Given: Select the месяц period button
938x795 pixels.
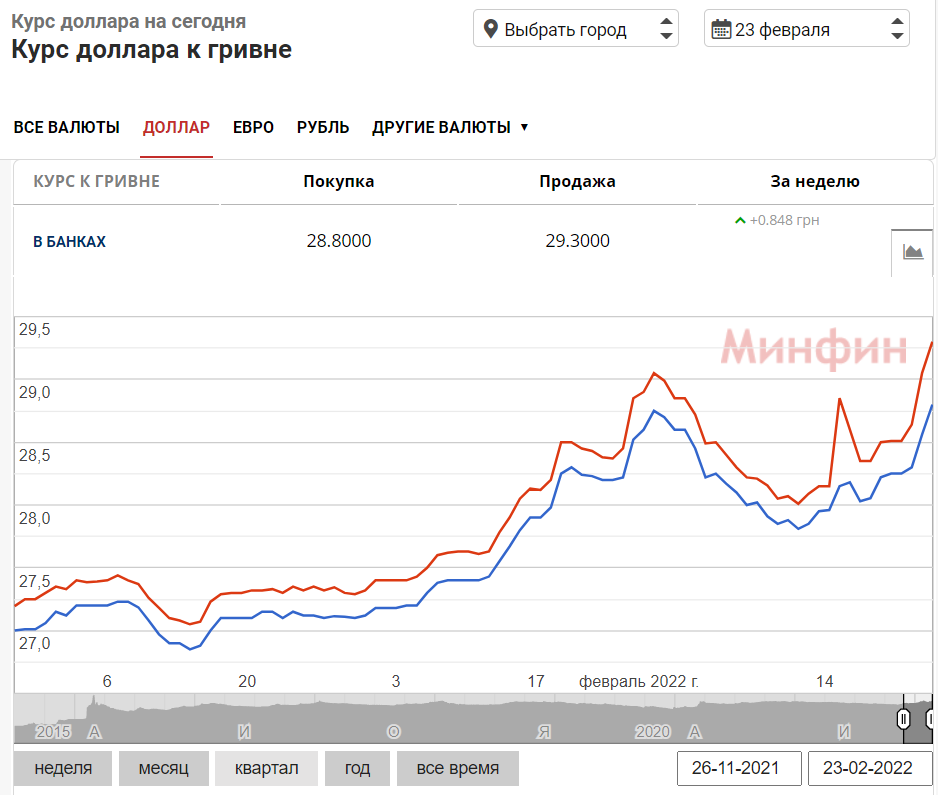Looking at the screenshot, I should click(x=163, y=768).
